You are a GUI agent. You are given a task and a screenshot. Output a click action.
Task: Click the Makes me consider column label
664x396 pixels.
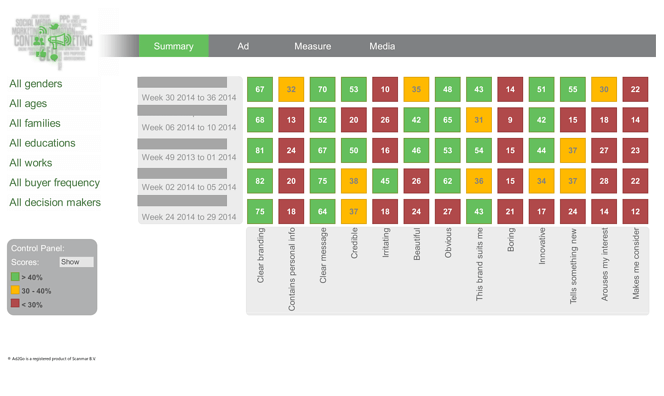coord(635,263)
